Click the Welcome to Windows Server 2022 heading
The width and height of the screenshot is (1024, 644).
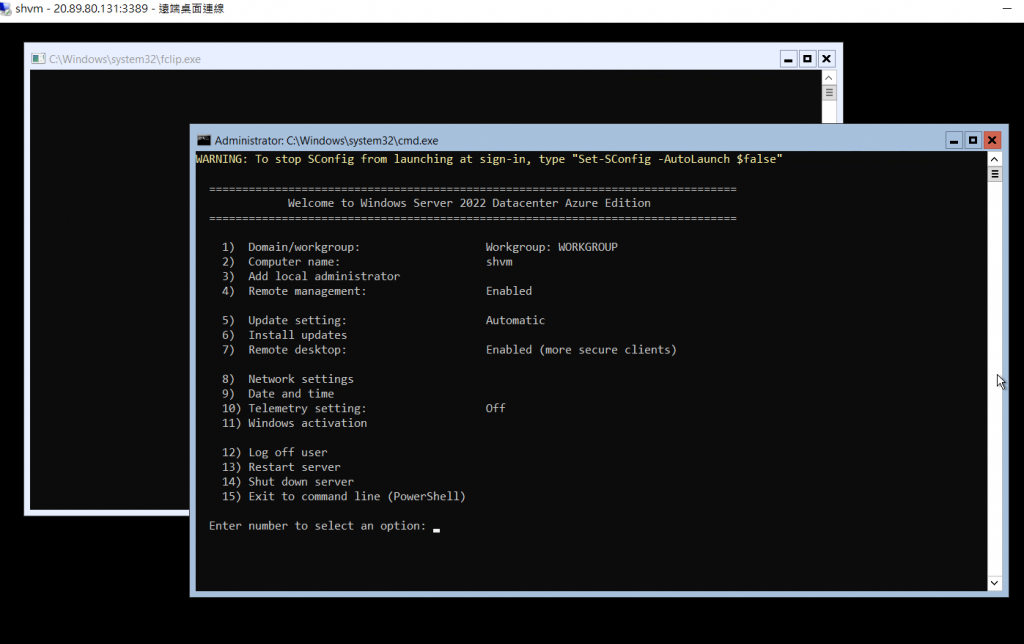coord(469,203)
